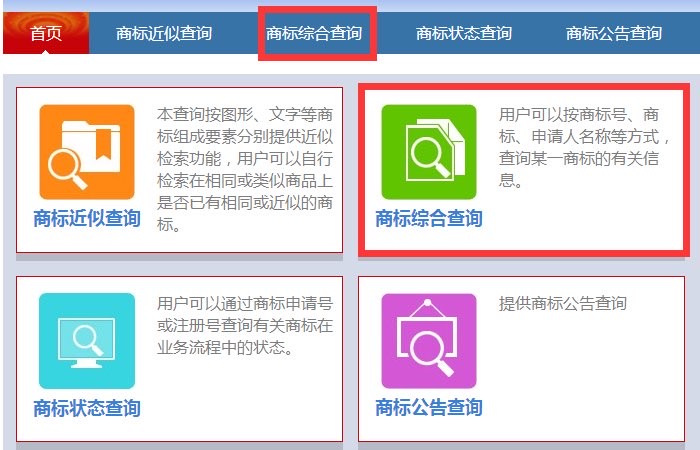Image resolution: width=700 pixels, height=450 pixels.
Task: Click the purple 商标公告查询 notice board icon
Action: point(429,341)
